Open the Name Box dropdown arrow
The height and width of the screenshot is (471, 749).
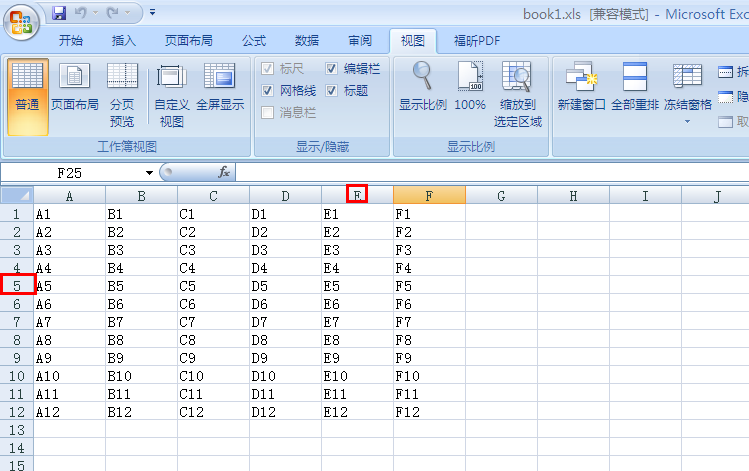(x=150, y=173)
